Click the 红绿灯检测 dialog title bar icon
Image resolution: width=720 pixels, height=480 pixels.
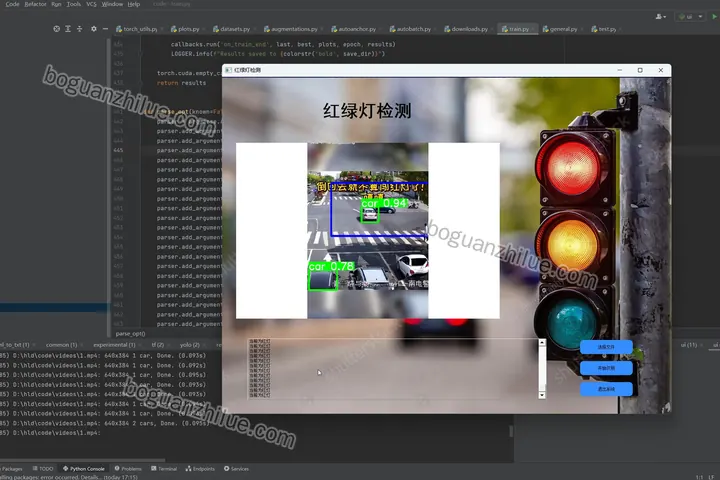point(228,70)
